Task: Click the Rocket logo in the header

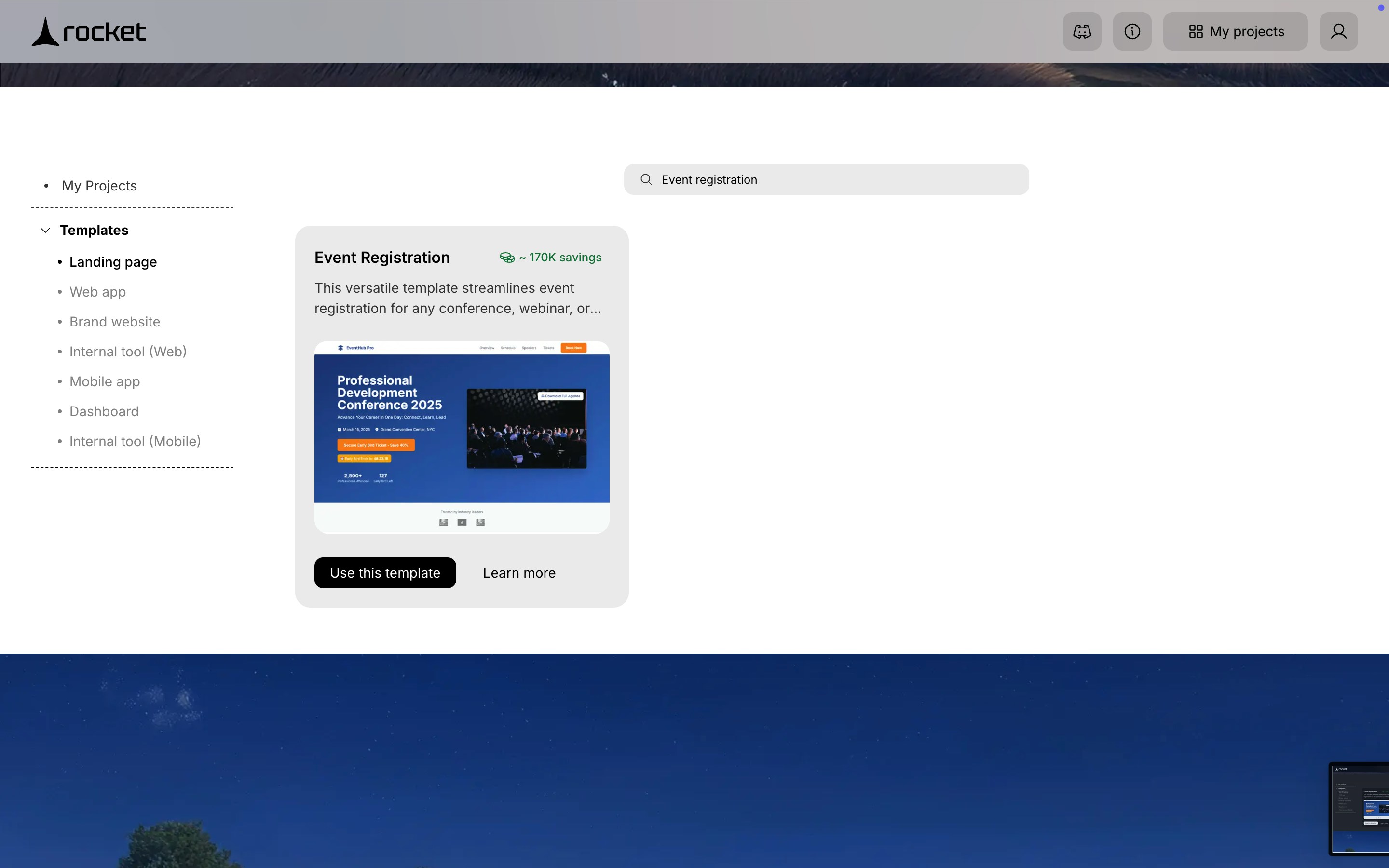Action: pyautogui.click(x=89, y=31)
